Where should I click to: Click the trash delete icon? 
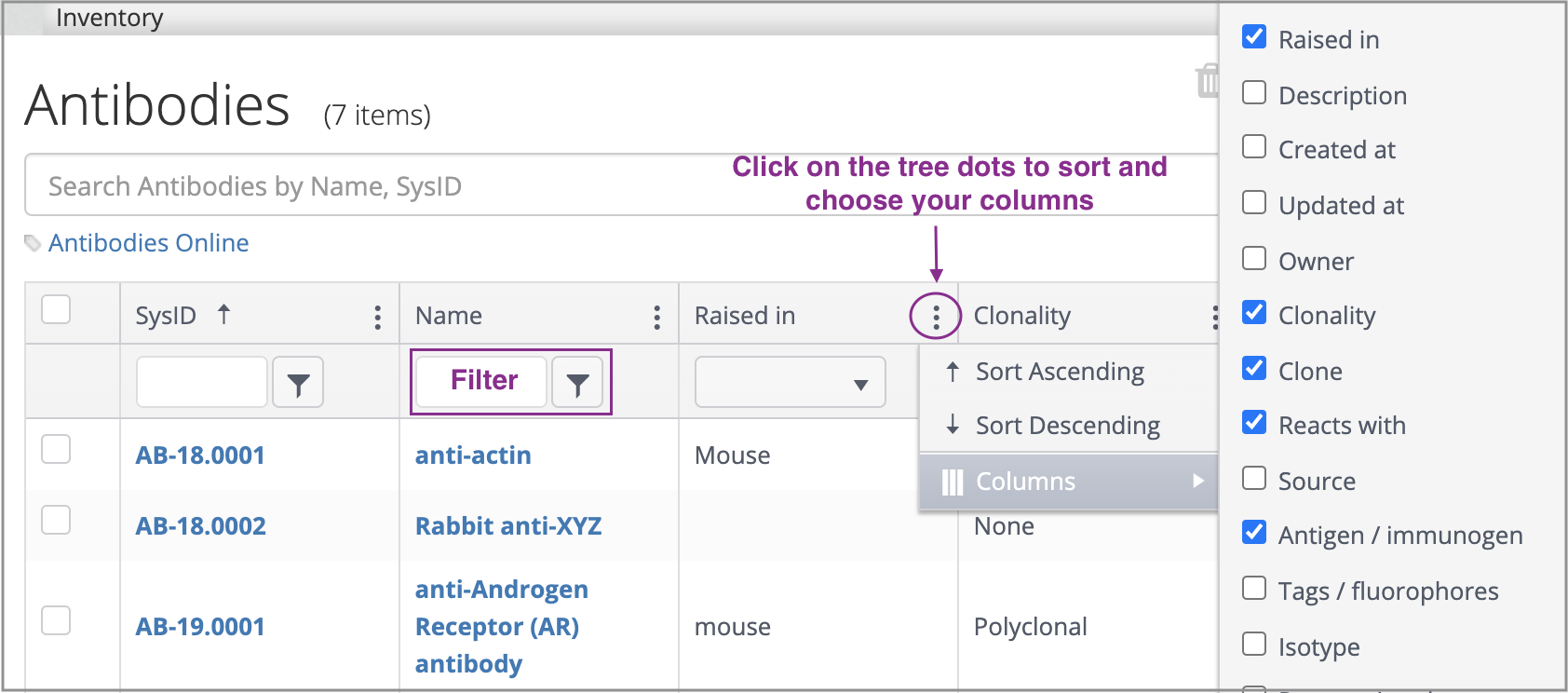[x=1207, y=81]
